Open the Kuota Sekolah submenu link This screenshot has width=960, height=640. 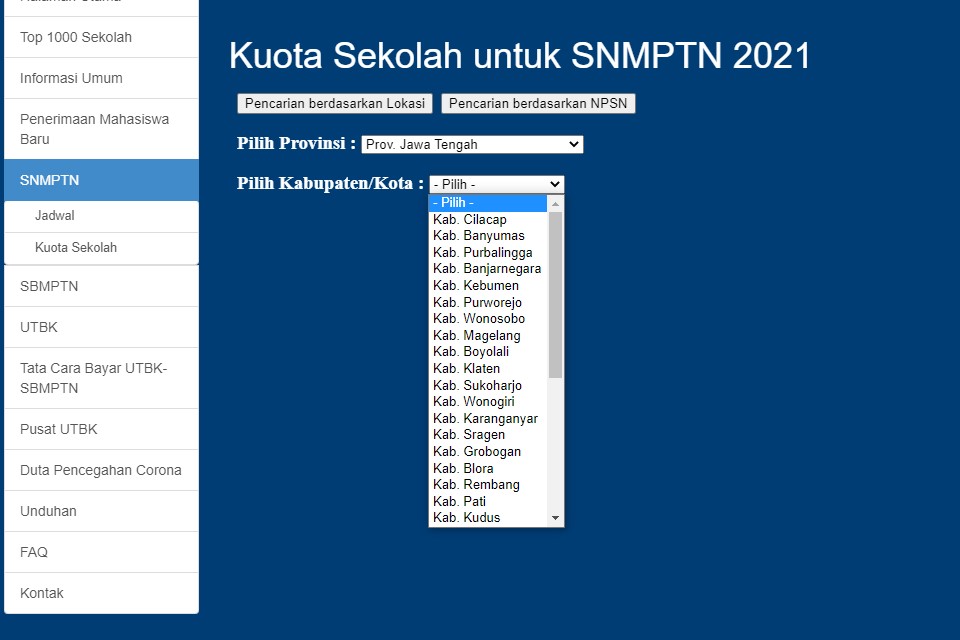pos(101,247)
